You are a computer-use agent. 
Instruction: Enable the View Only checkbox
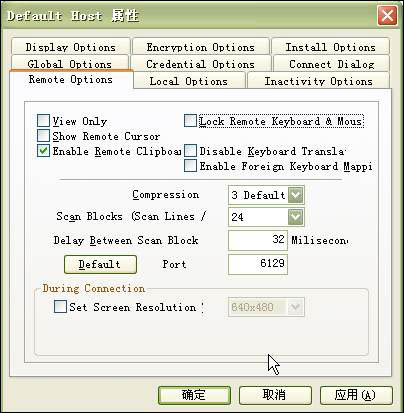pos(43,121)
